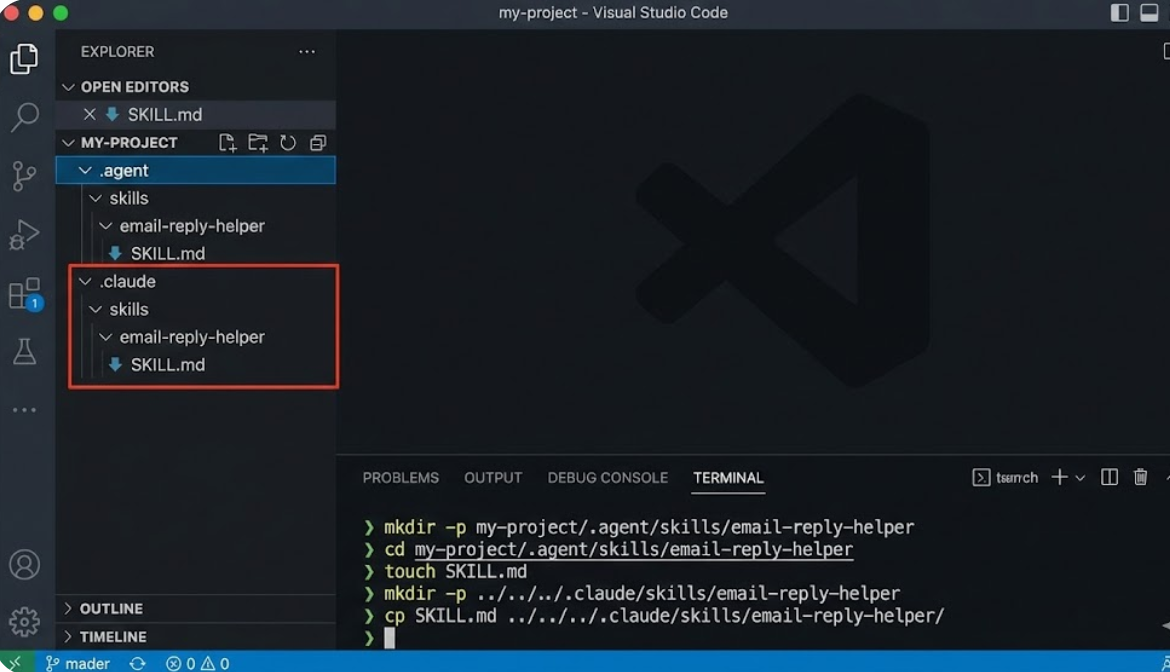Open the Testing flask view

[x=24, y=351]
